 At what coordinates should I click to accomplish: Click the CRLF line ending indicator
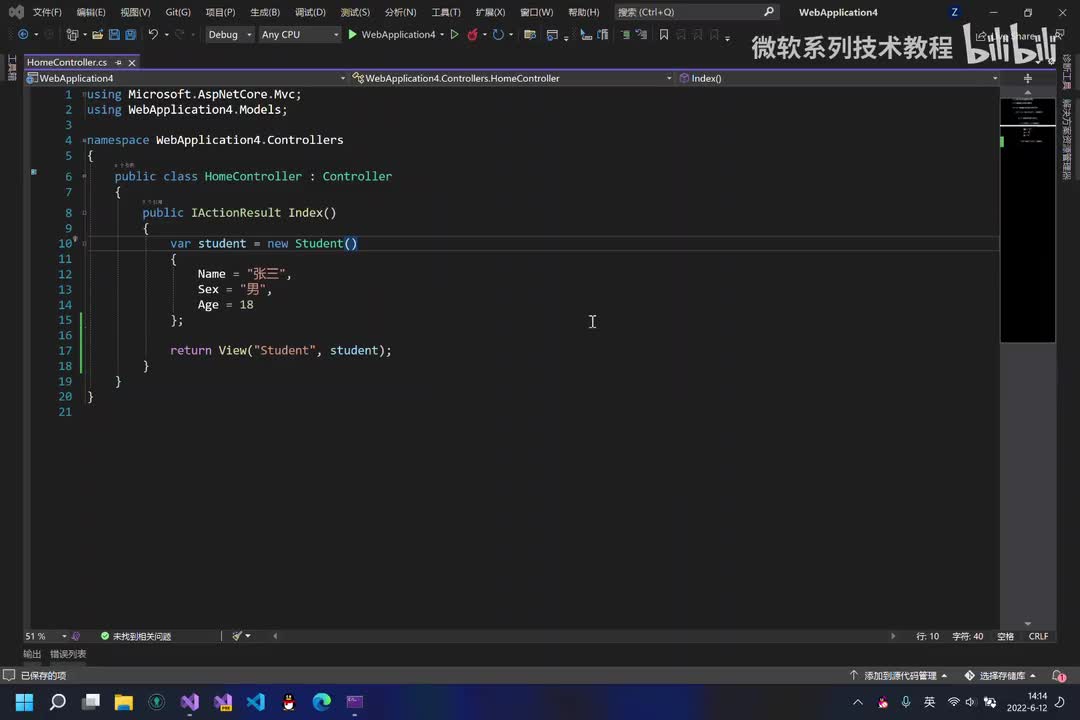tap(1038, 636)
